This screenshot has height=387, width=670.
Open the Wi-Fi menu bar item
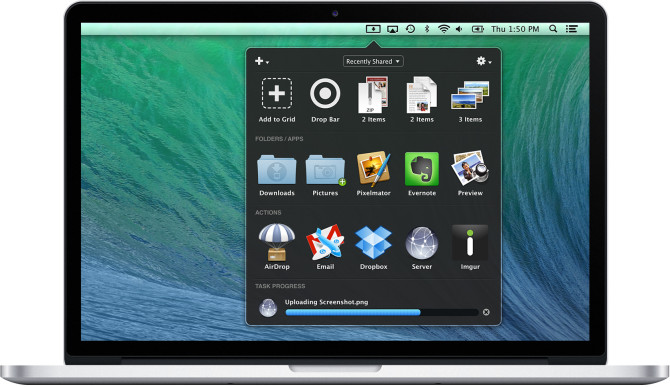pos(444,29)
